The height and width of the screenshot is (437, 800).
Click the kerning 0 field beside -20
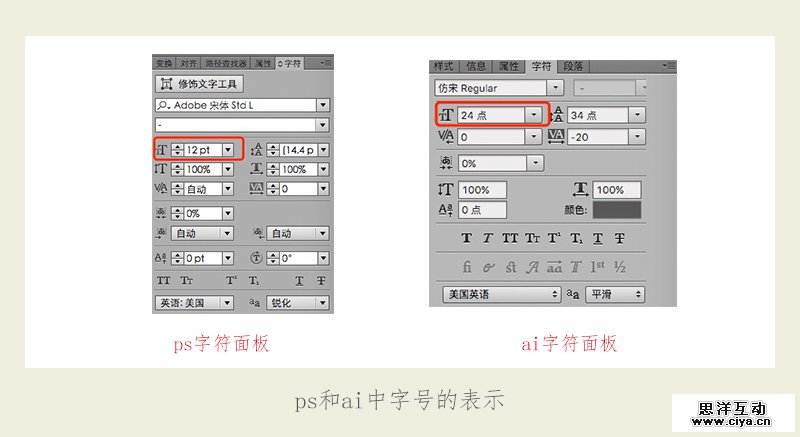(x=492, y=137)
